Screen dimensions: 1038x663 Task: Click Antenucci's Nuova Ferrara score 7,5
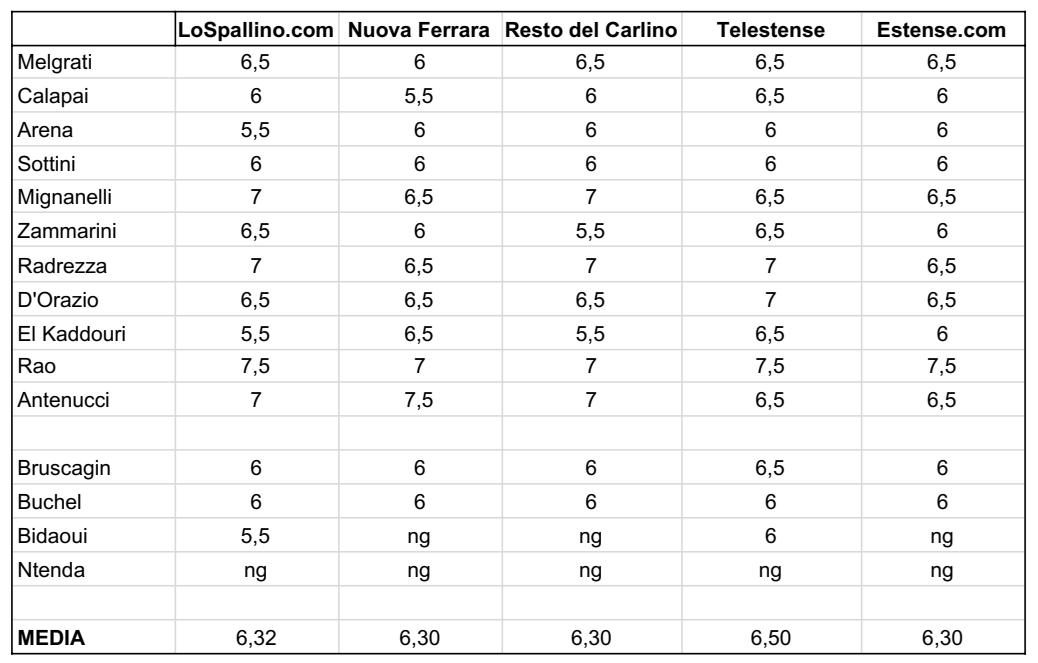coord(419,400)
